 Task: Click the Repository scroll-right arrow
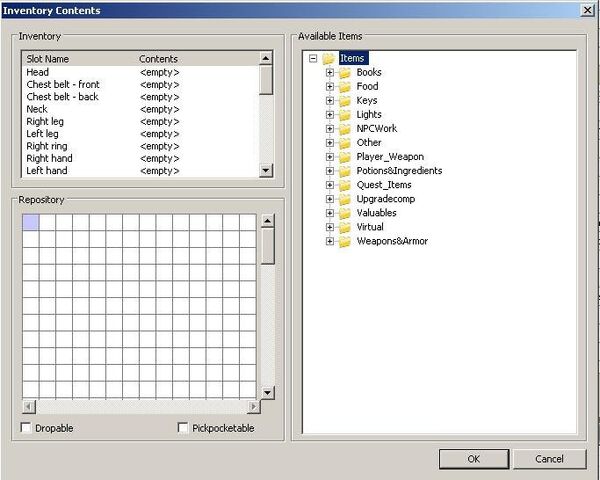point(254,406)
